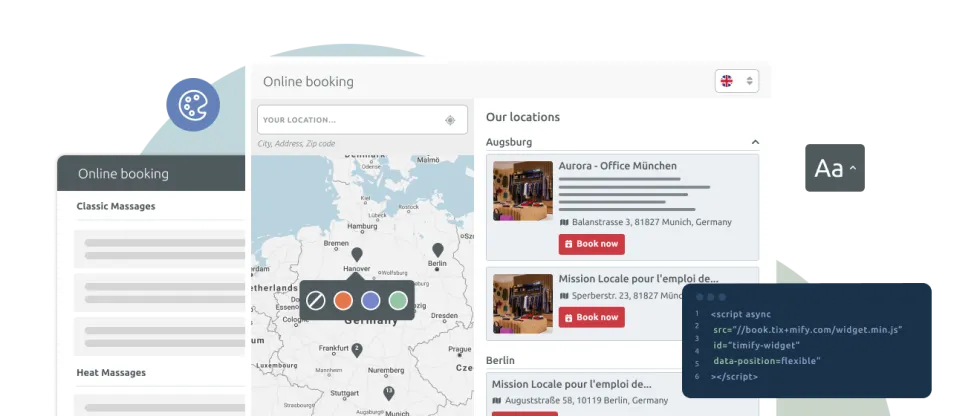This screenshot has height=416, width=977.
Task: Click the Berlin section heading
Action: [500, 361]
